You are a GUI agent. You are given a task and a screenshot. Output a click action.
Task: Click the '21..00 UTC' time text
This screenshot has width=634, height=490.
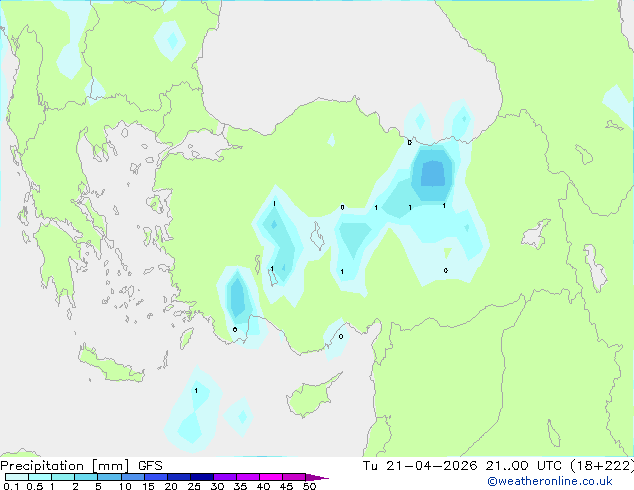point(524,466)
